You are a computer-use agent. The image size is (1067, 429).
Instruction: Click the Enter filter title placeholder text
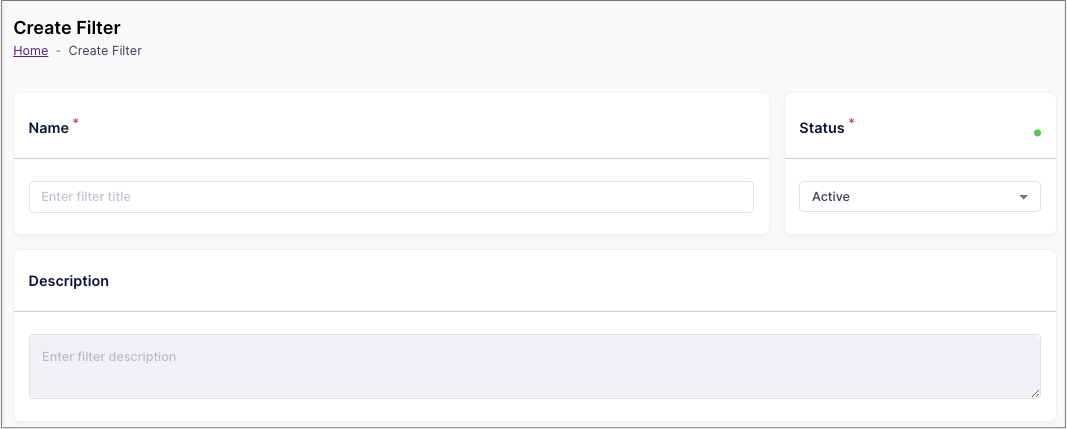pyautogui.click(x=86, y=197)
